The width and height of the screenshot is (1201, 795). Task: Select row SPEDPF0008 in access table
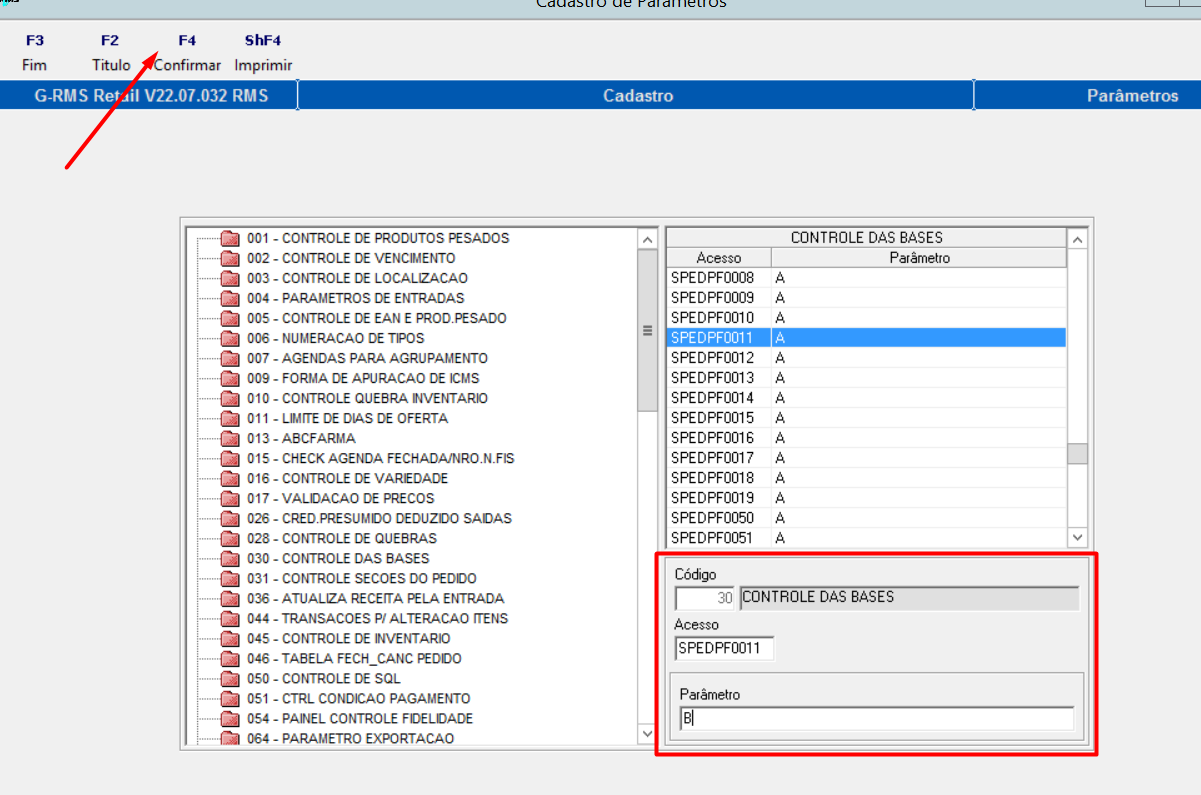pyautogui.click(x=866, y=278)
